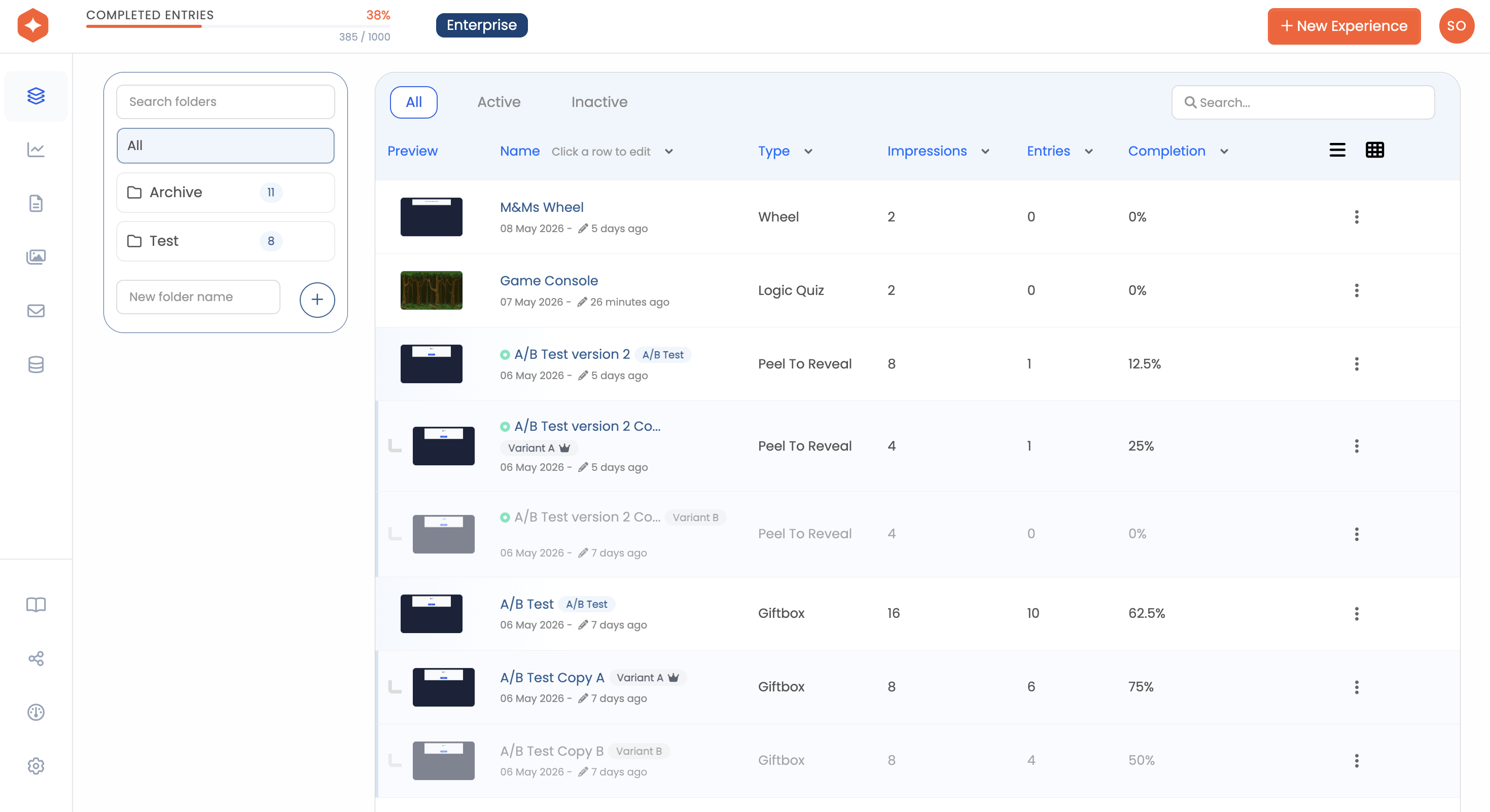Click the Game Console forest thumbnail
The image size is (1490, 812).
pyautogui.click(x=431, y=290)
